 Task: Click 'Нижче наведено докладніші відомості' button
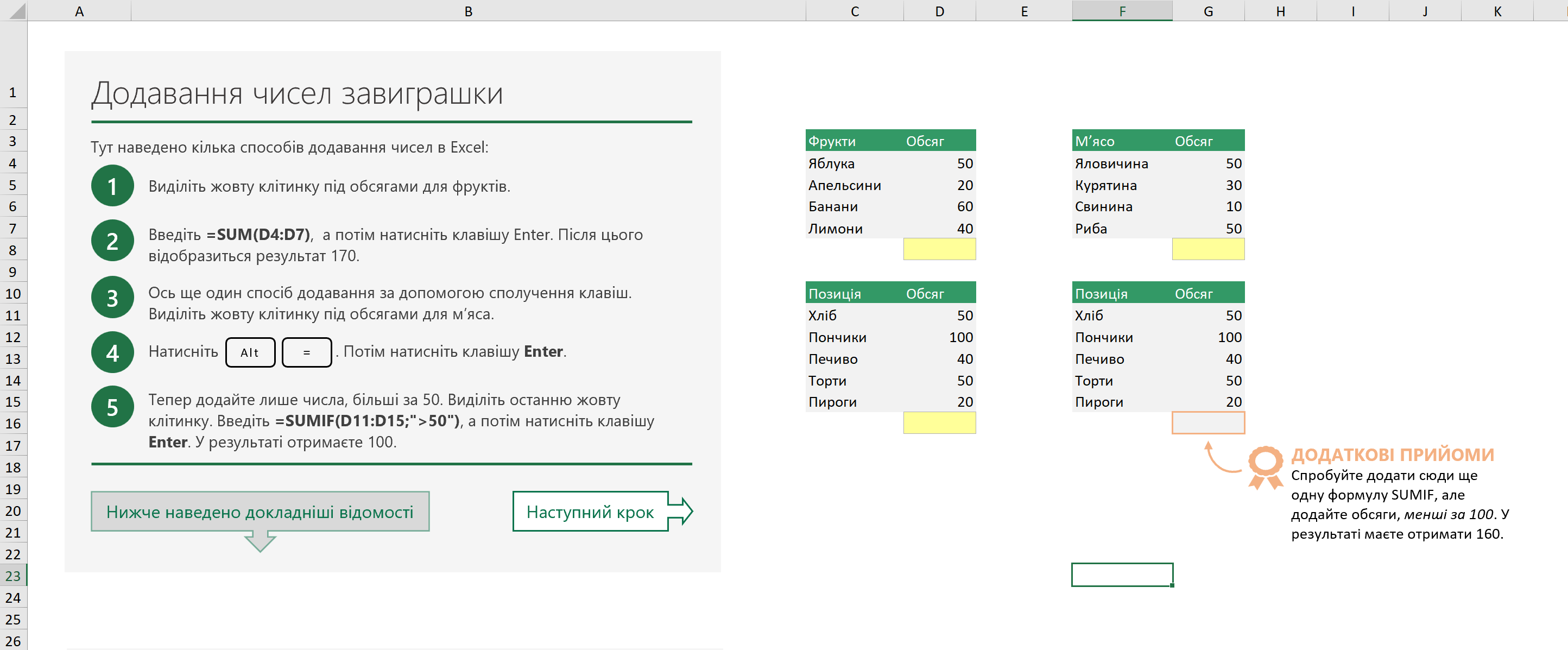(260, 511)
